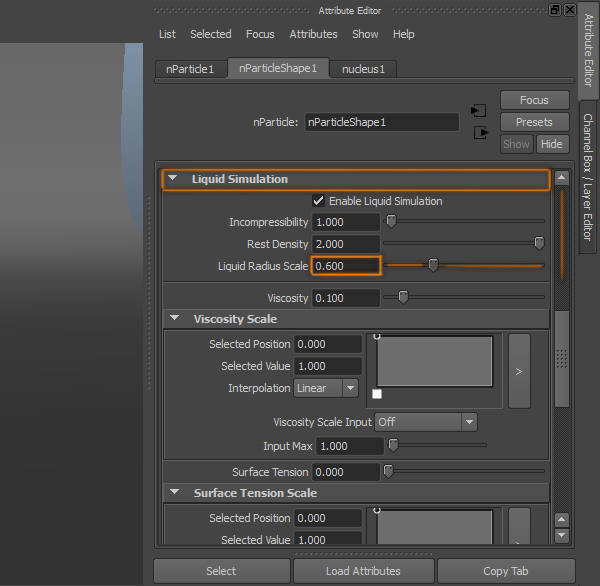Screen dimensions: 600x586
Task: Delete ramp point via white square marker
Action: 377,394
